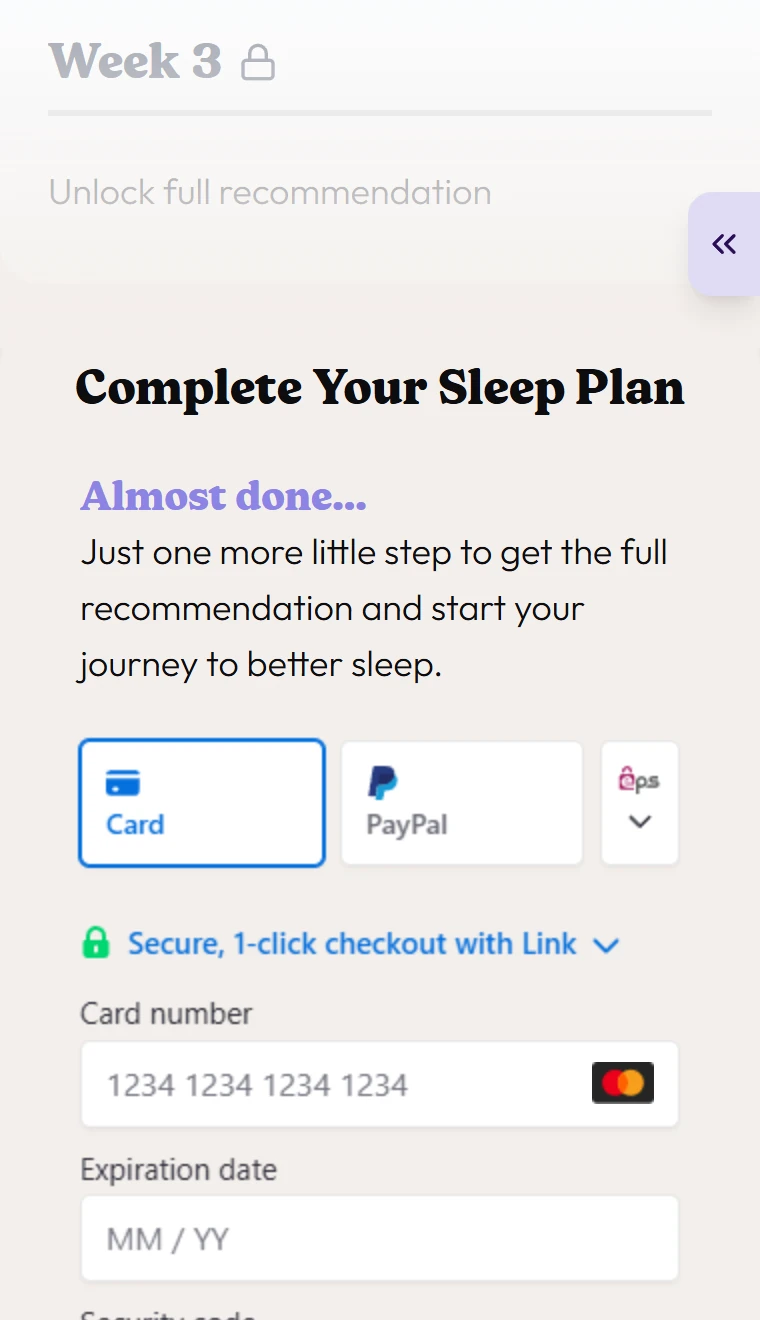Image resolution: width=760 pixels, height=1320 pixels.
Task: Select Card as the payment method
Action: (202, 802)
